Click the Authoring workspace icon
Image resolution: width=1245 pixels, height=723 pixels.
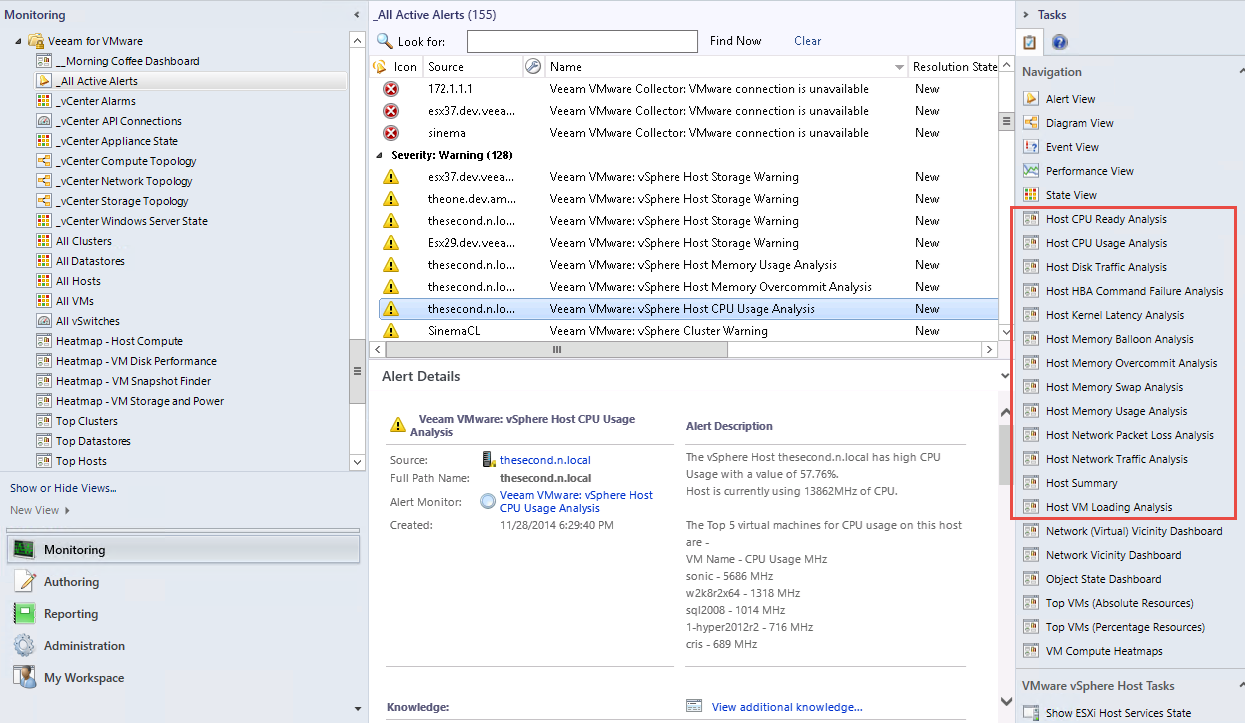(x=25, y=582)
